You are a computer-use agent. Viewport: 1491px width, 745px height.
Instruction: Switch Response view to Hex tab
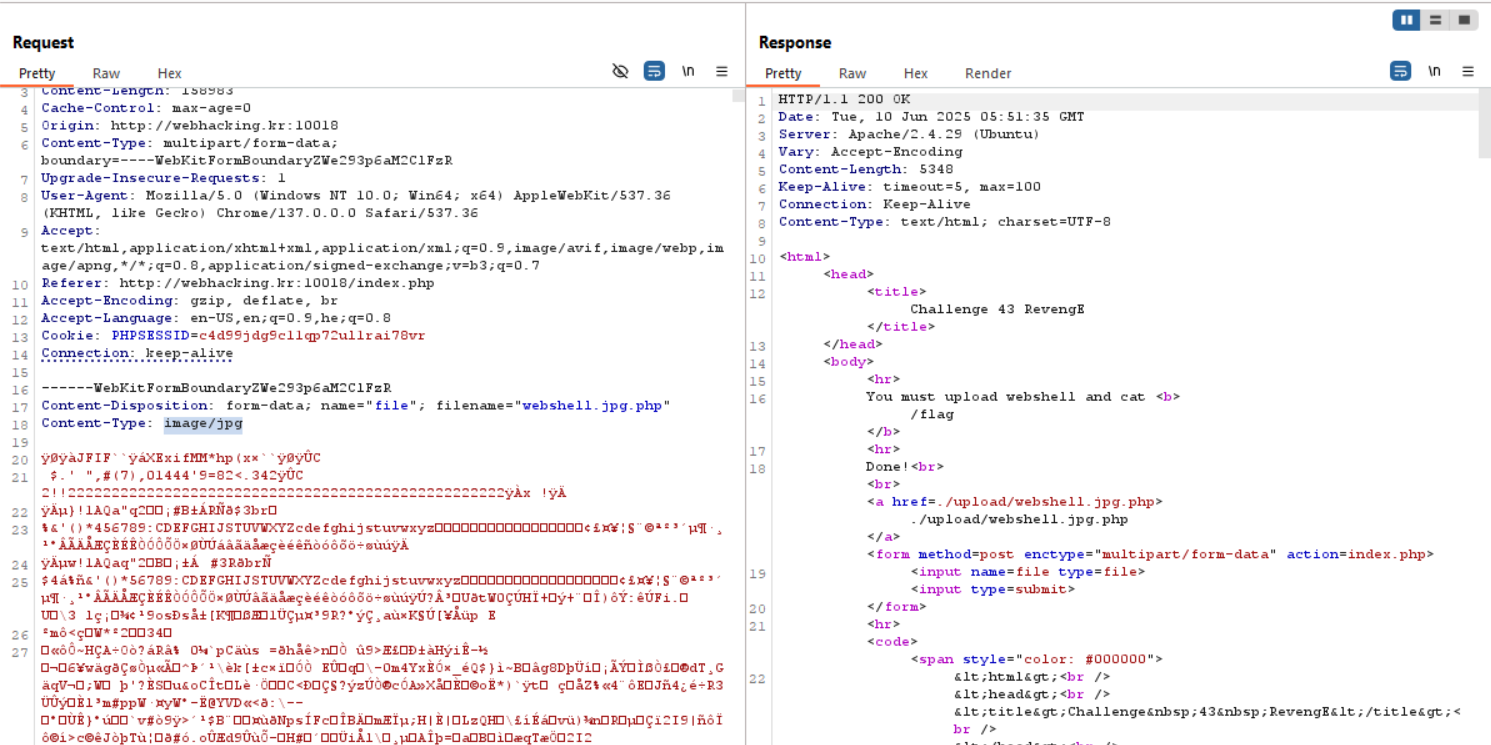[x=915, y=73]
